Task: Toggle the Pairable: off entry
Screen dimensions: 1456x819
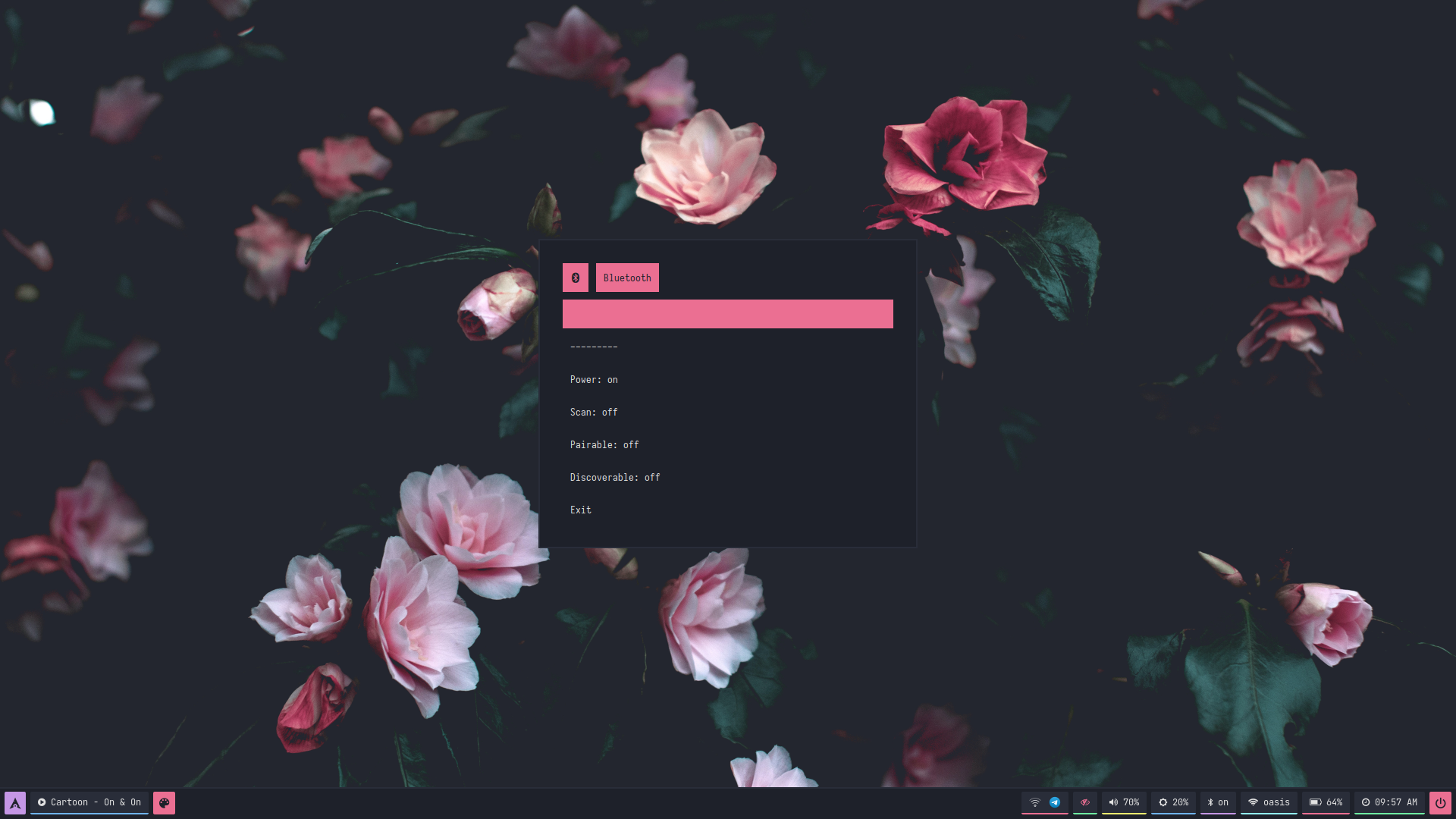Action: point(604,445)
